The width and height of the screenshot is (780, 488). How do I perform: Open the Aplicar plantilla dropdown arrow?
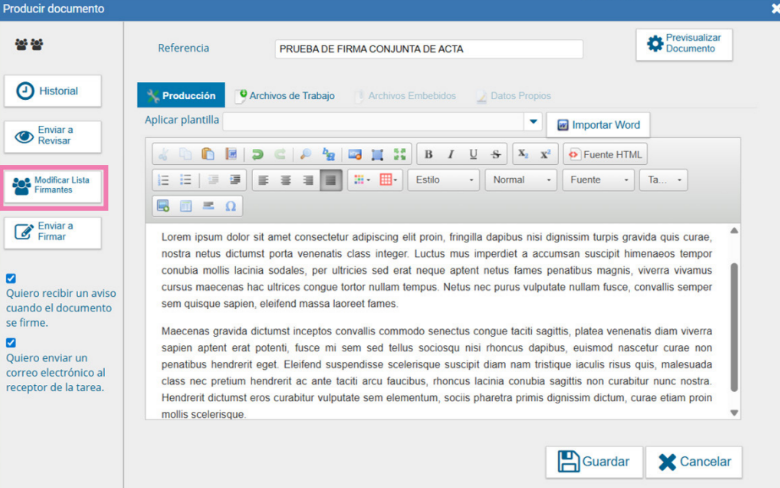(533, 122)
